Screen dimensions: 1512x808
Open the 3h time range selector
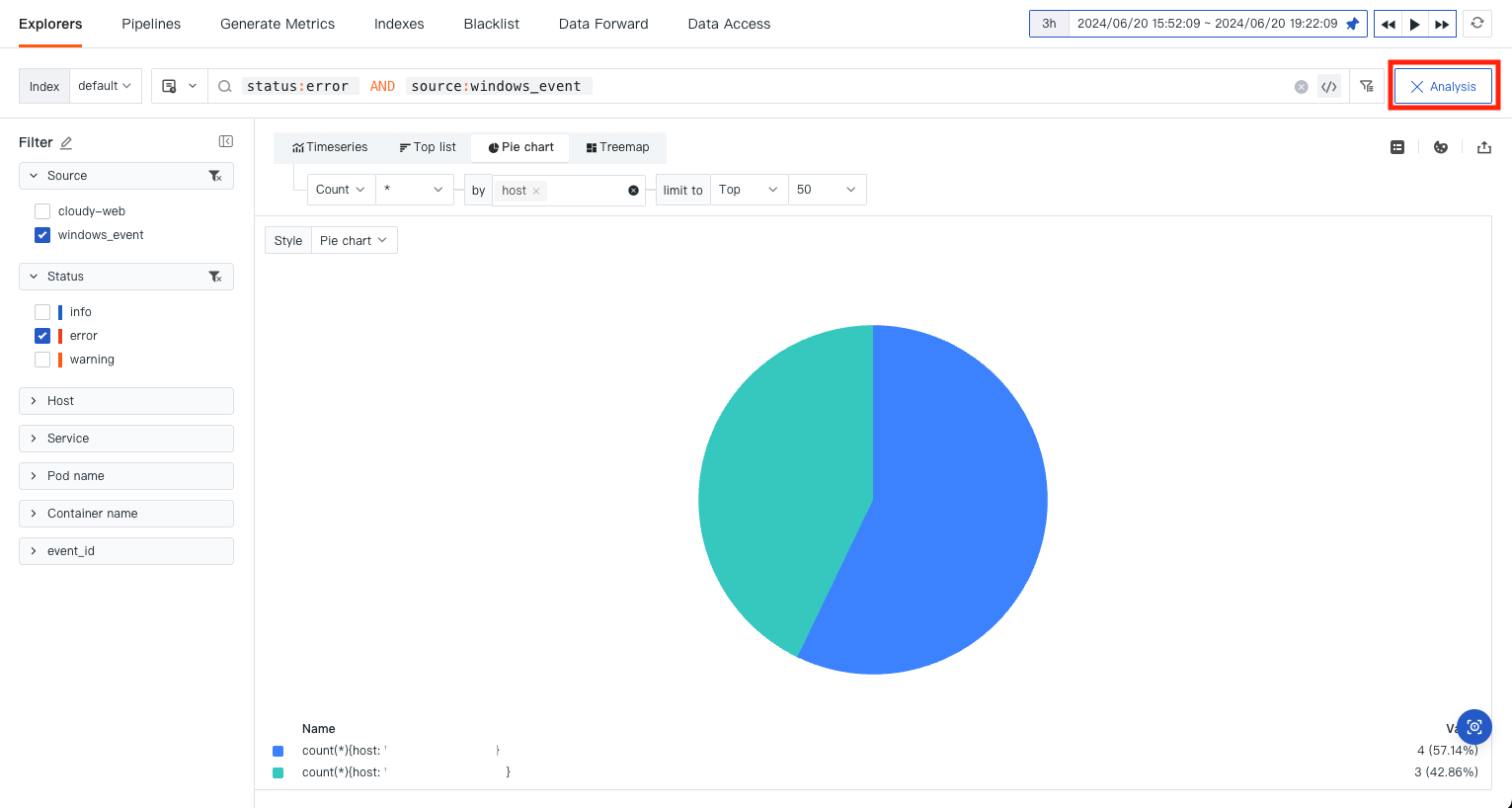click(x=1049, y=24)
